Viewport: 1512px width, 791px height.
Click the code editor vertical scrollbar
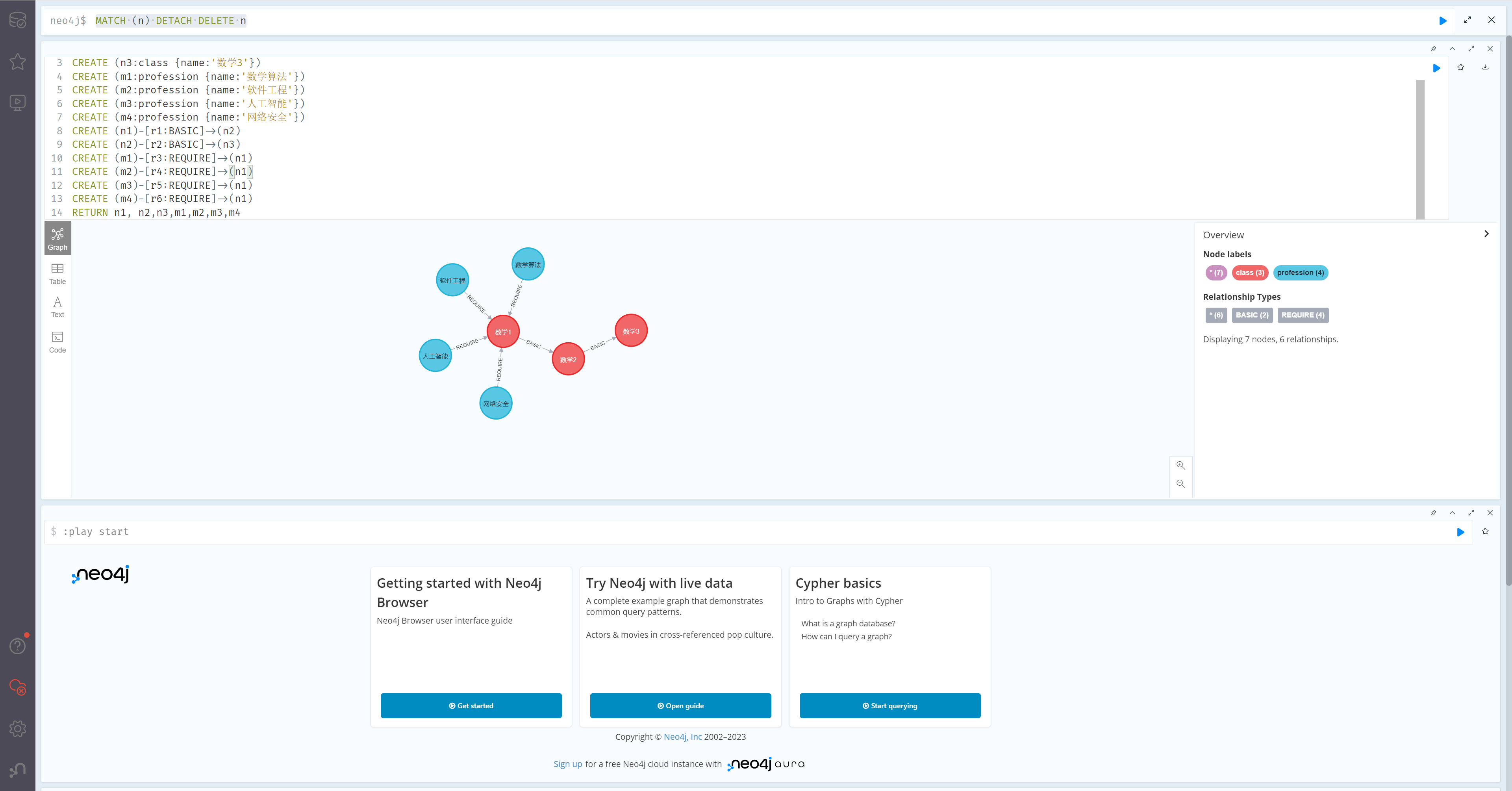tap(1420, 150)
